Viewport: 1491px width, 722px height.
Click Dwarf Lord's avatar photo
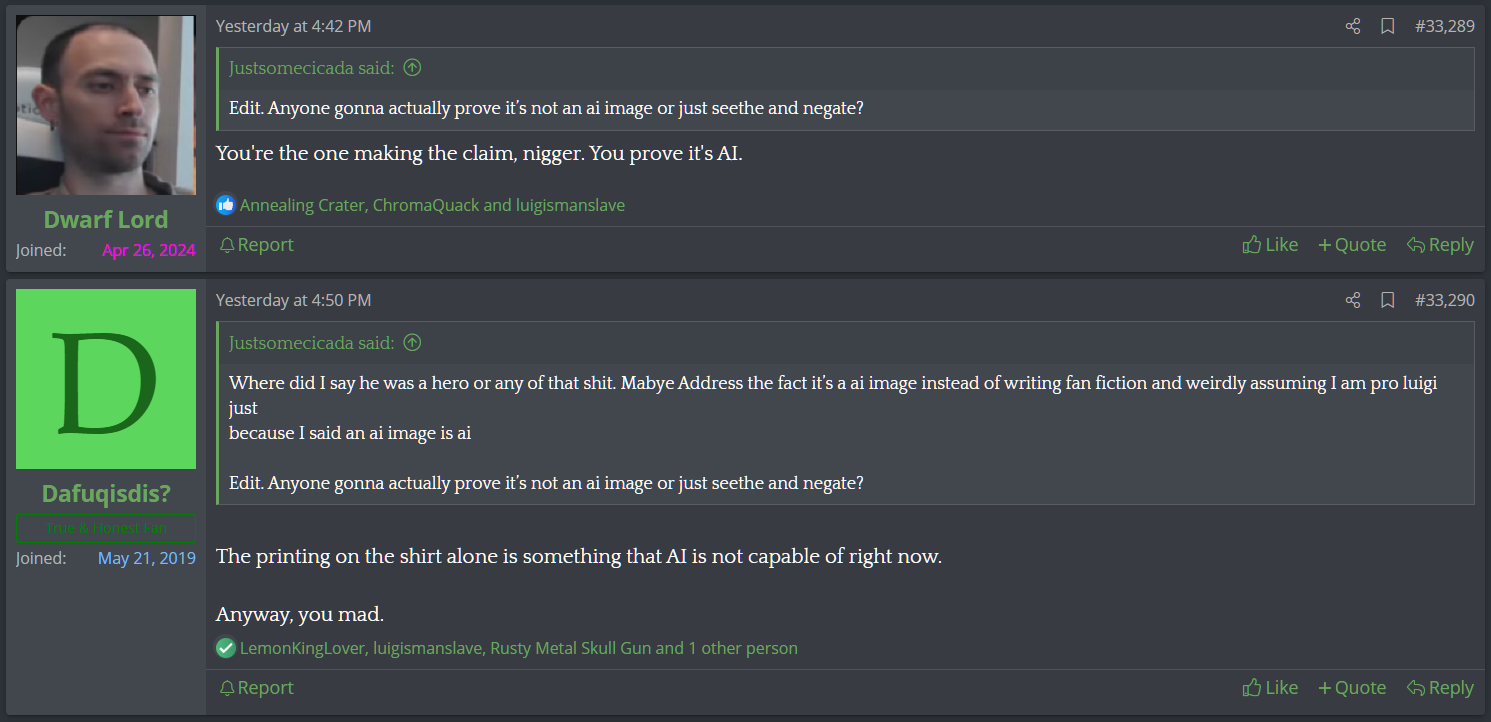[x=106, y=105]
